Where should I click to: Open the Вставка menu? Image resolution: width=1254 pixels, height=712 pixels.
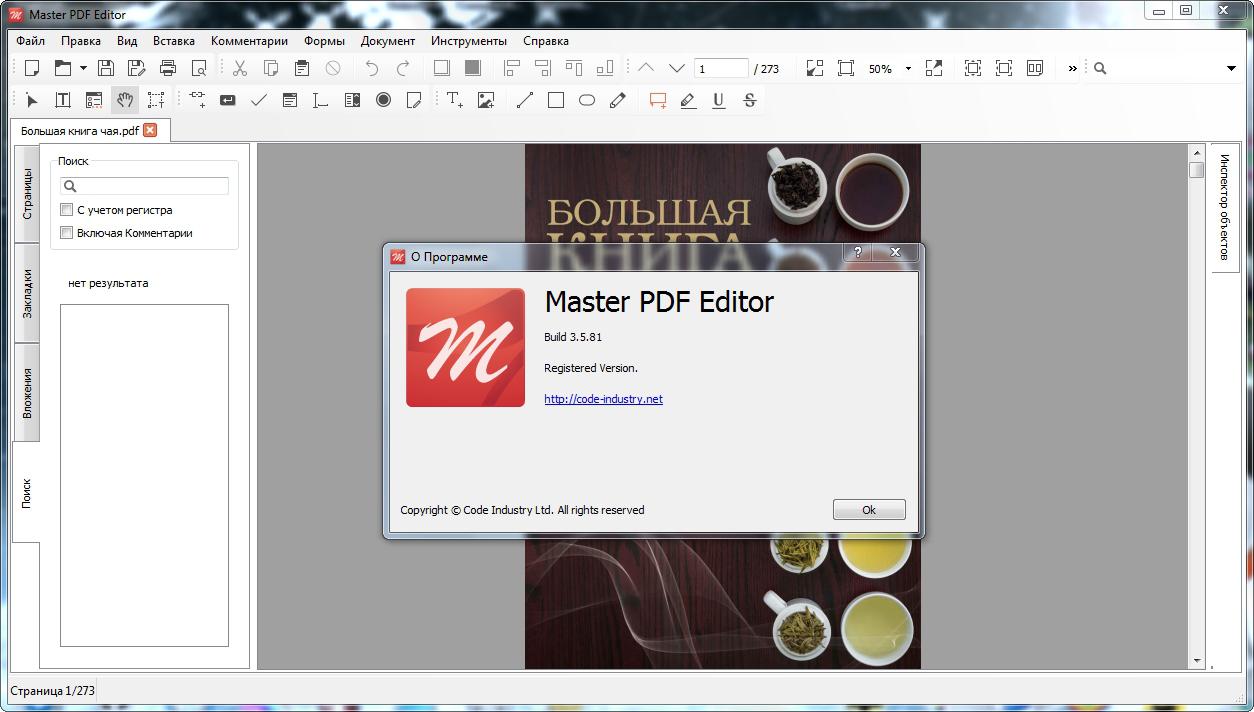coord(174,41)
